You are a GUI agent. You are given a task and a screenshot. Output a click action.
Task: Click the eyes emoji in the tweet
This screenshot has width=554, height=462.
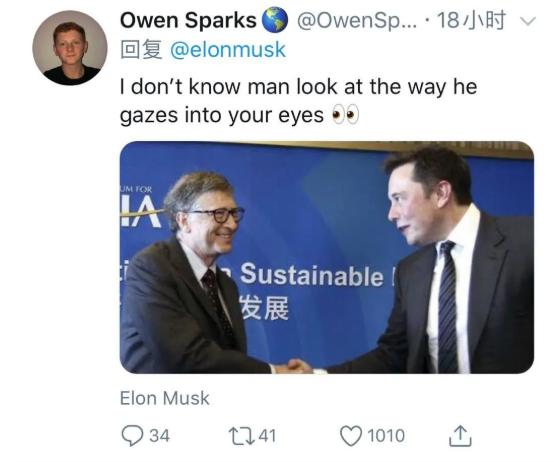coord(345,115)
